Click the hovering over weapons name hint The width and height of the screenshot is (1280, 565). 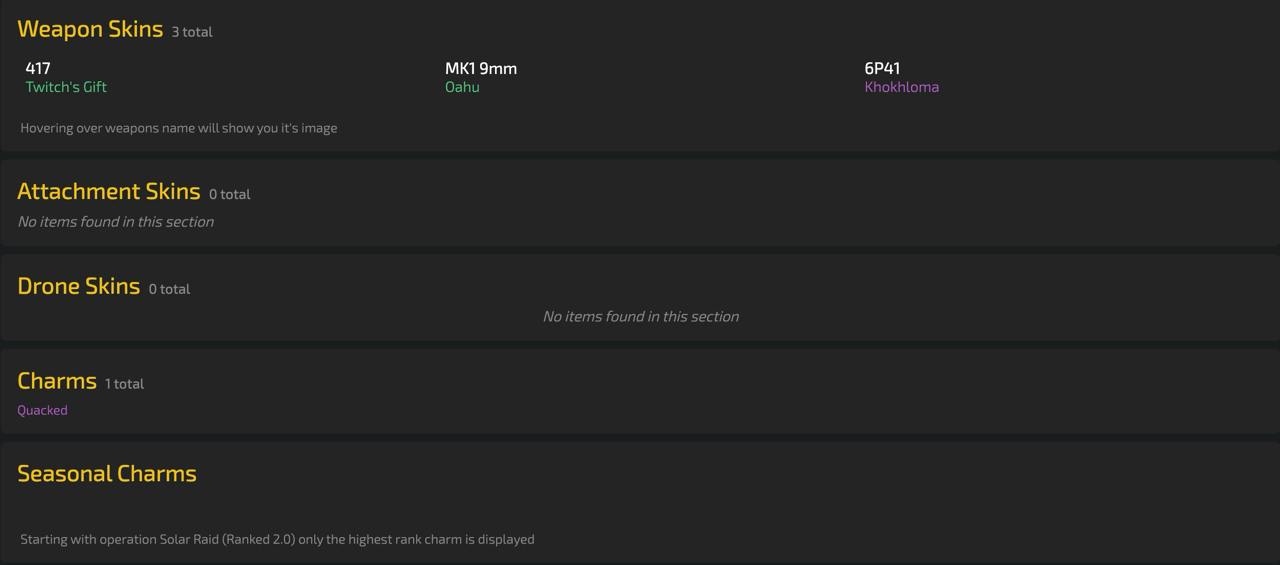point(179,128)
